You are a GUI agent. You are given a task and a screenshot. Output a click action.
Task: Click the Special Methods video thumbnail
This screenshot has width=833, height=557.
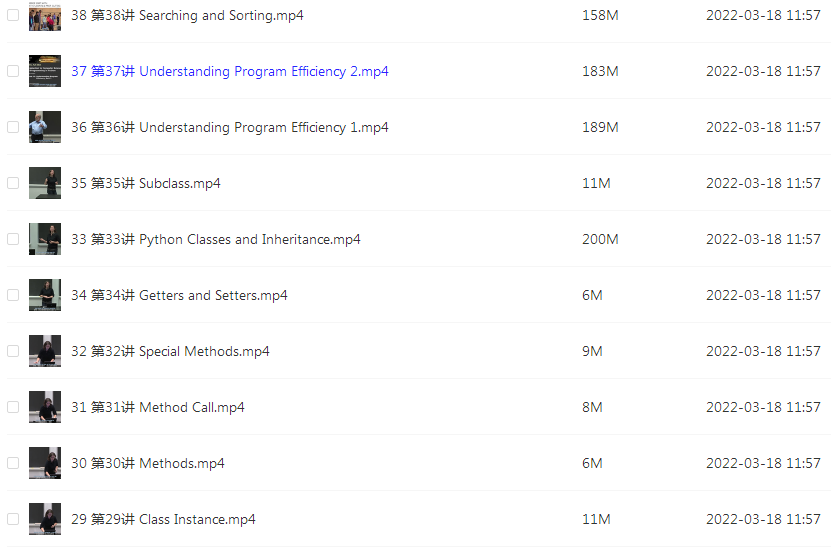45,351
